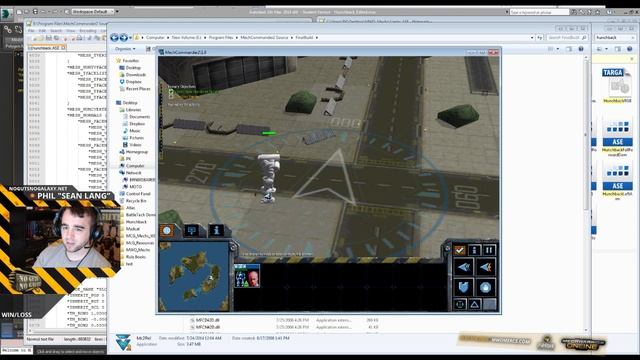
Task: Open the Search menu in the text editor
Action: [x=56, y=31]
